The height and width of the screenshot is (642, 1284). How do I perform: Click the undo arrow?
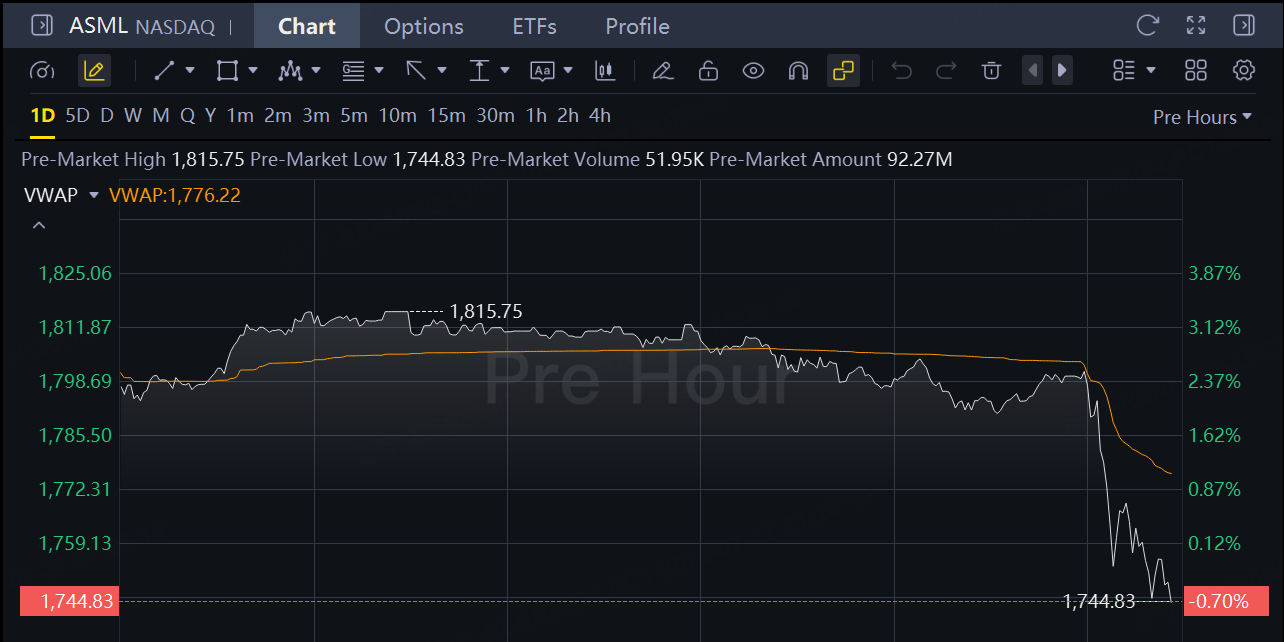tap(902, 70)
